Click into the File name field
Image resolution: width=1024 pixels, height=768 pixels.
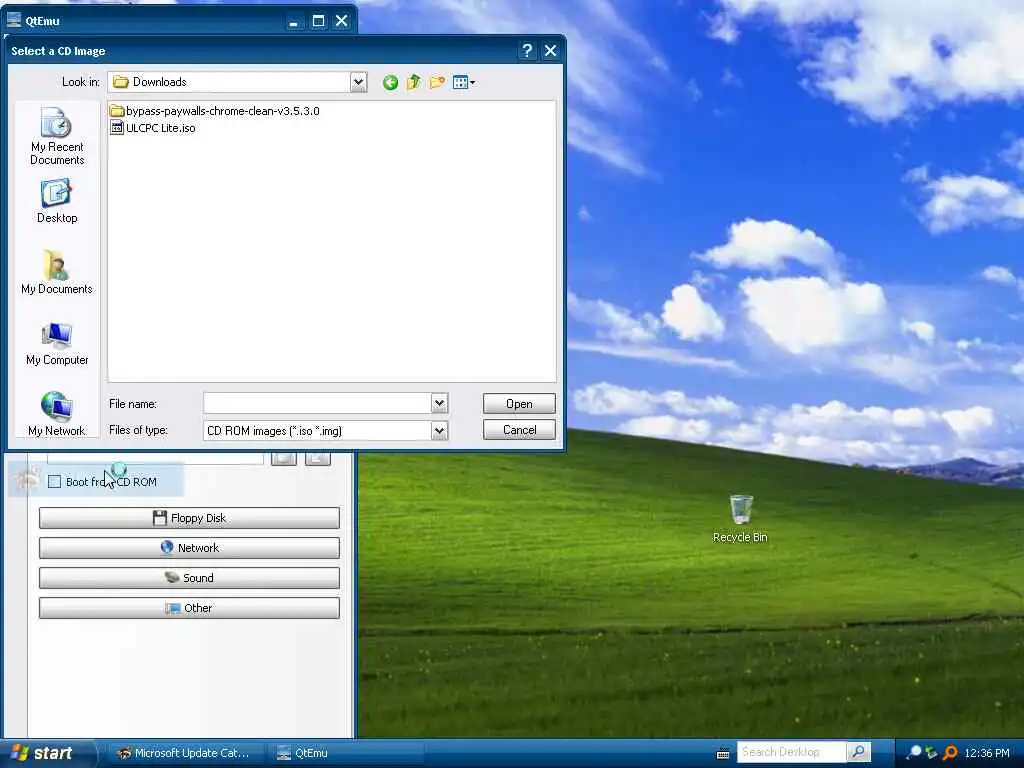click(x=317, y=404)
